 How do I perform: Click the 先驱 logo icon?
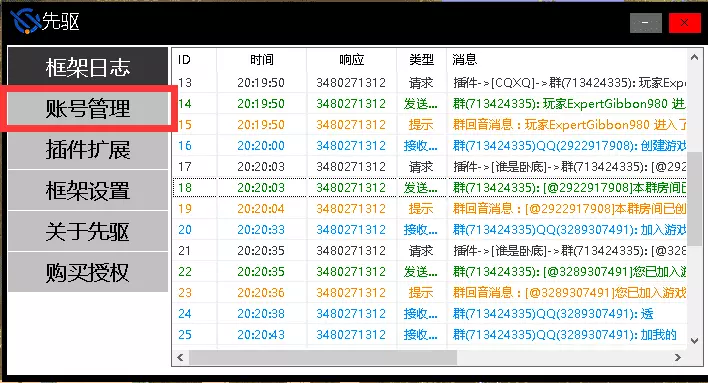[25, 21]
